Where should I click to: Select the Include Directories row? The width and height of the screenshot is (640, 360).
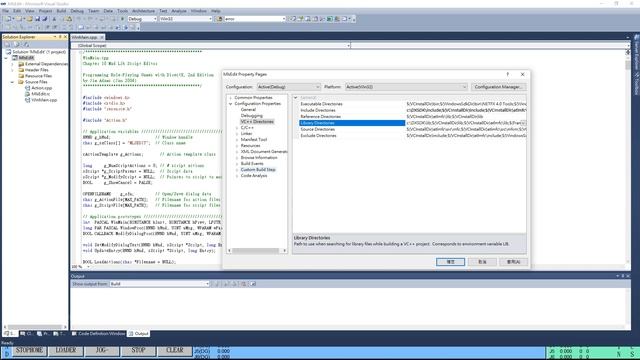click(413, 110)
